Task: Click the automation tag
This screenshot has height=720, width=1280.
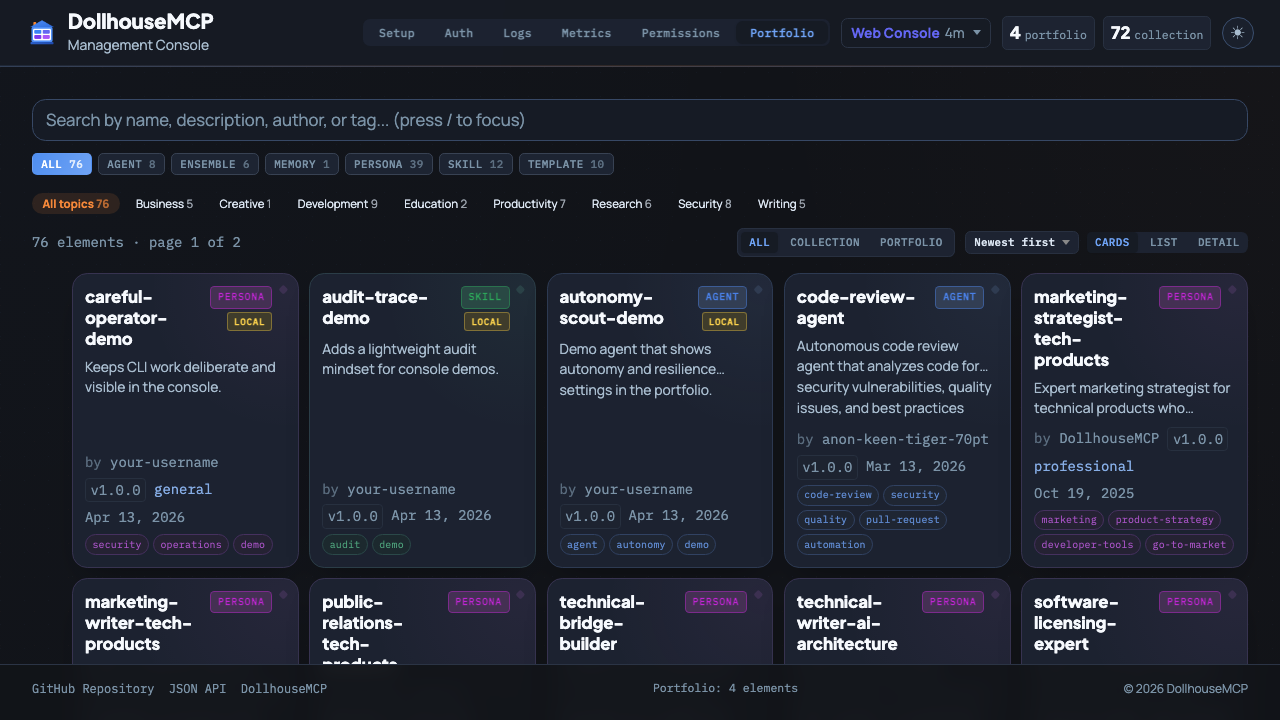Action: (835, 545)
